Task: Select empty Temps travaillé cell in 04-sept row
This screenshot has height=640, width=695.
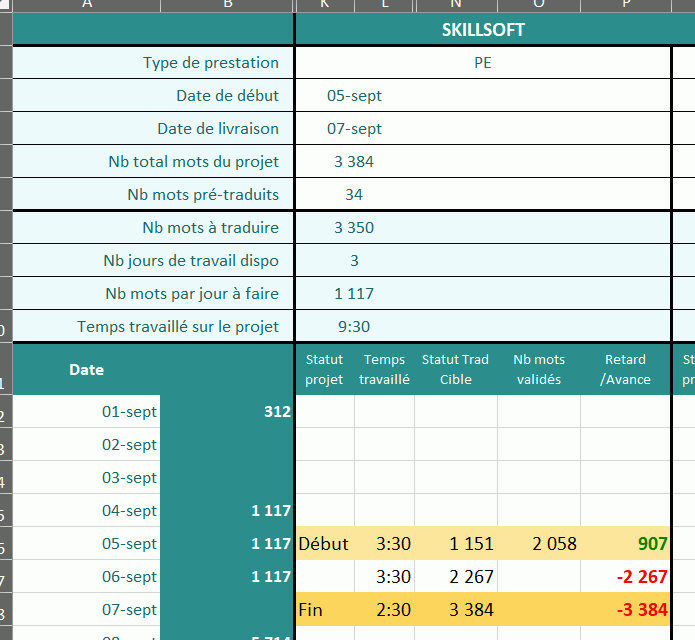Action: [384, 511]
